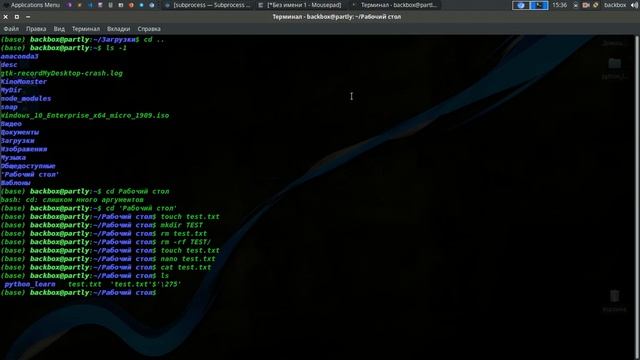Click the 'Видео' directory entry

[11, 124]
